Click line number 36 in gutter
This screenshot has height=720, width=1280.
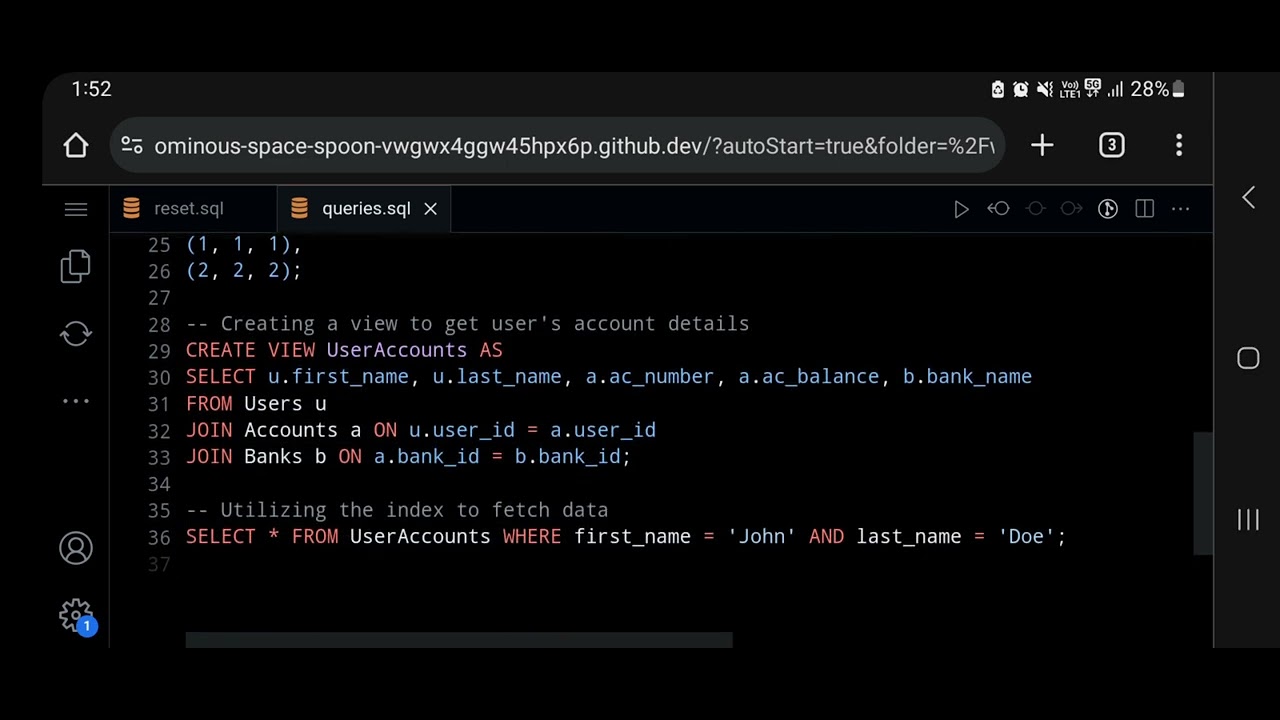pos(159,537)
